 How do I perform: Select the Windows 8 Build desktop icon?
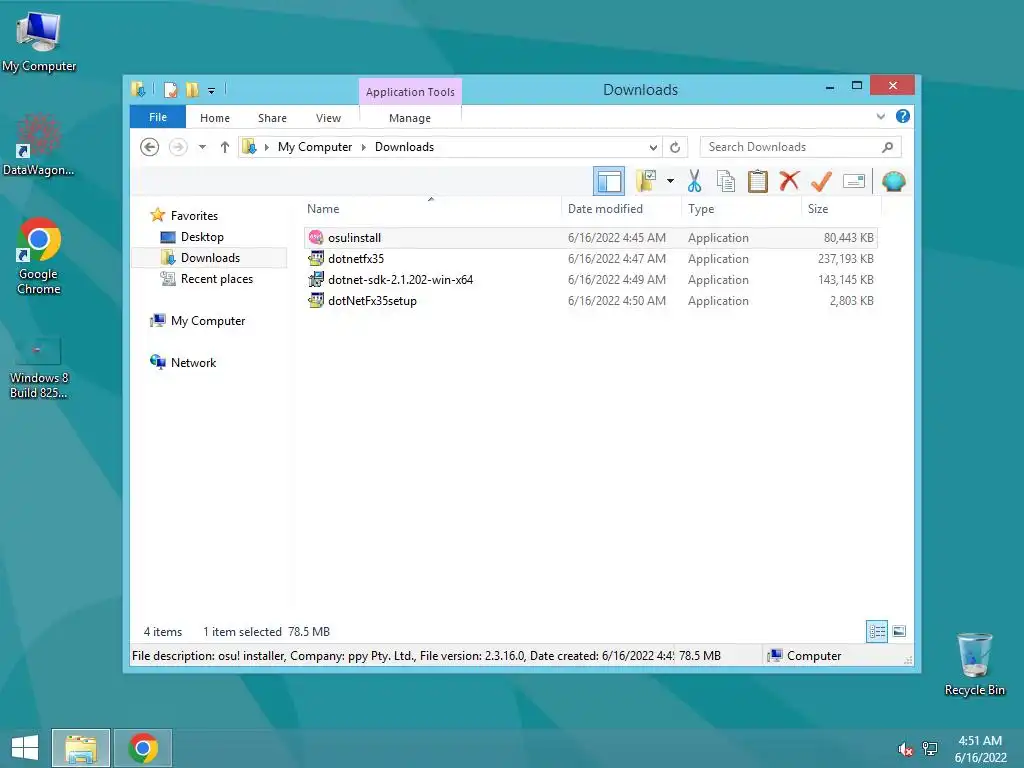39,367
